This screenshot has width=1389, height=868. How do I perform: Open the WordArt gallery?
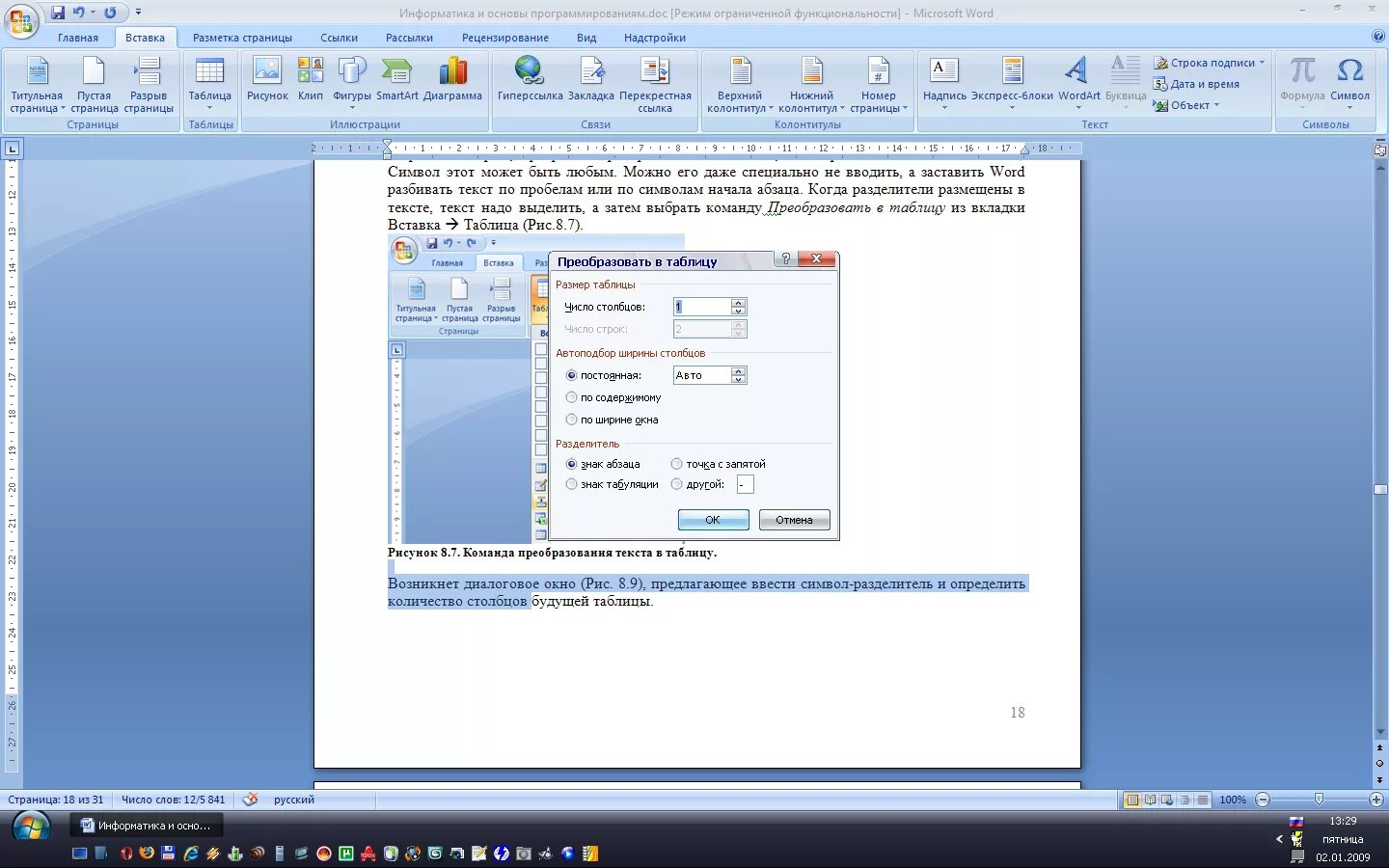[1078, 79]
